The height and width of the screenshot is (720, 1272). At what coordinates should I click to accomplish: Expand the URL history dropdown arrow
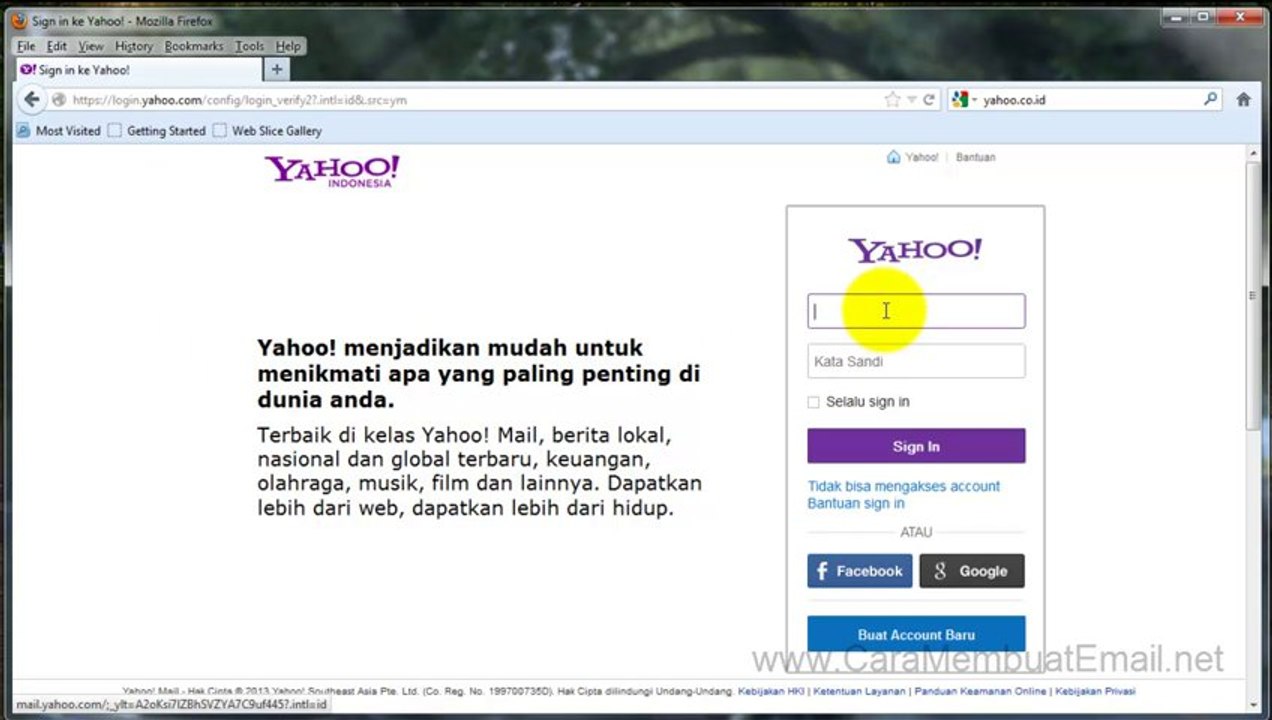(911, 100)
